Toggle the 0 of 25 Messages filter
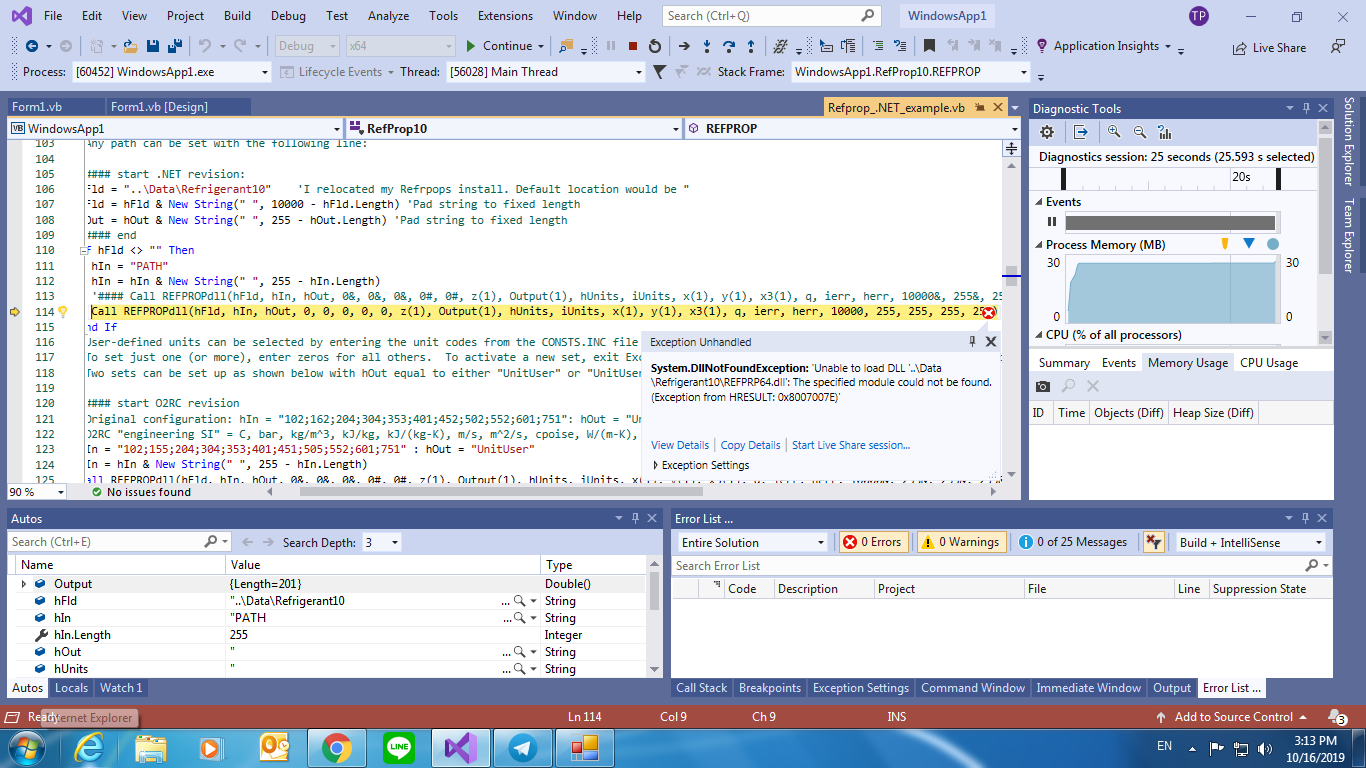Image resolution: width=1366 pixels, height=768 pixels. tap(1073, 542)
